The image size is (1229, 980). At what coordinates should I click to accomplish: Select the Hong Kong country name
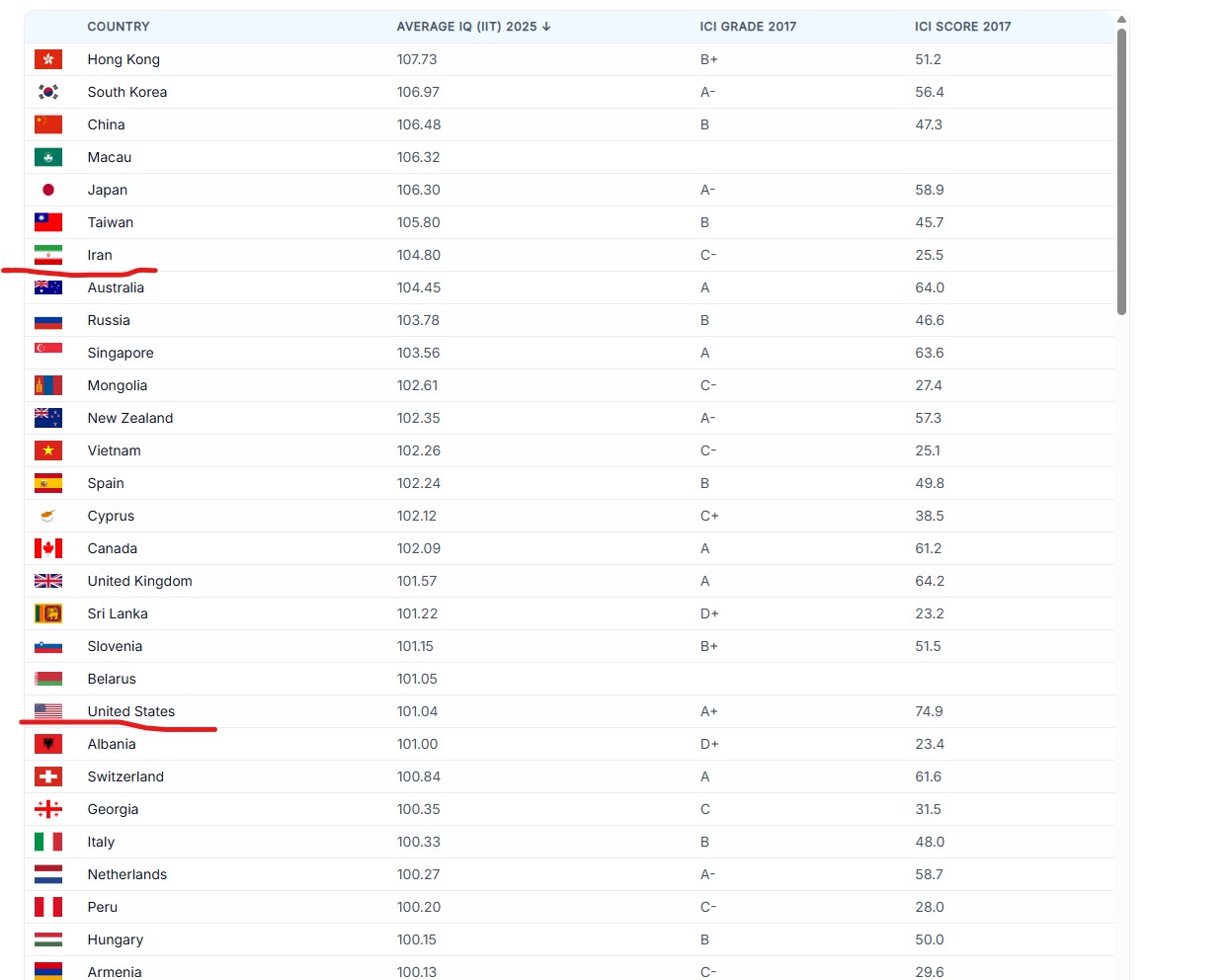click(123, 59)
